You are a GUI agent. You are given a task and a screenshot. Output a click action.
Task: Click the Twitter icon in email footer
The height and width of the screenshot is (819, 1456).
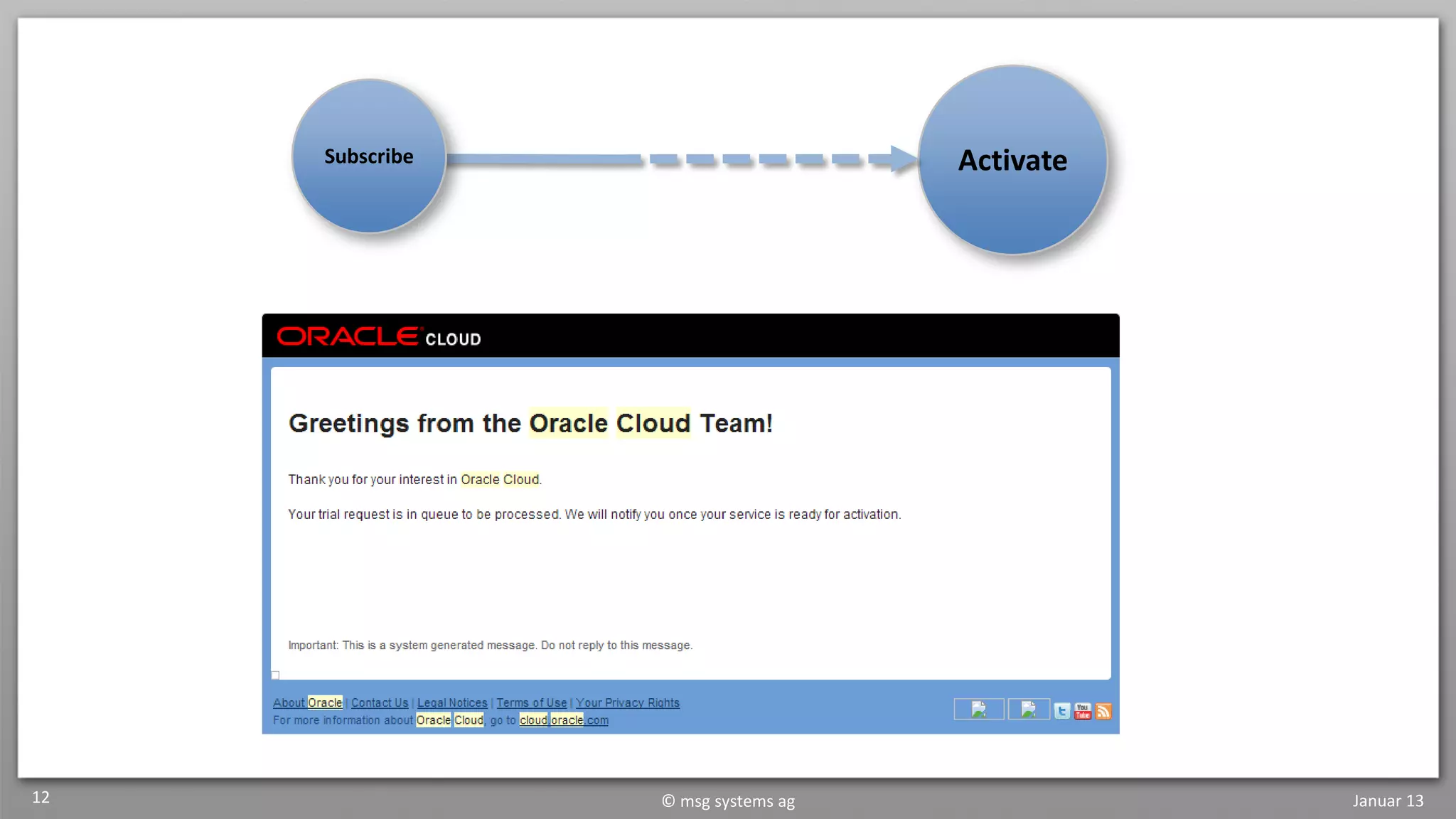point(1061,711)
